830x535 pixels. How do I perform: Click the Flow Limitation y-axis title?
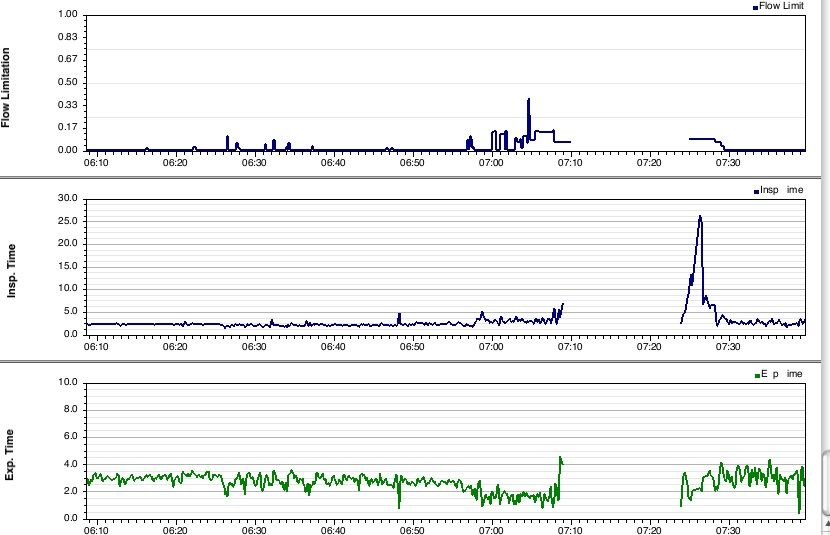(7, 86)
